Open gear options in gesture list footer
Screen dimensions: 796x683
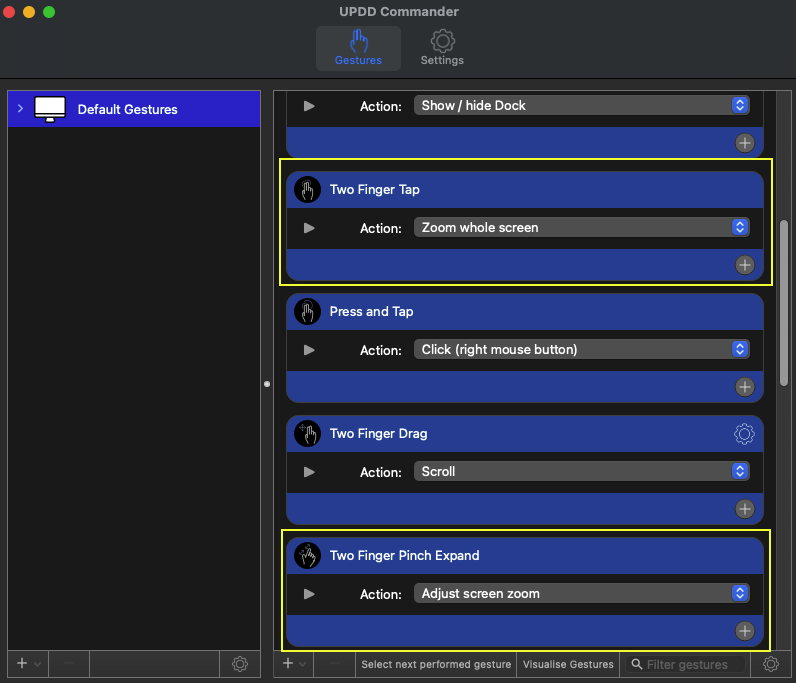[770, 664]
